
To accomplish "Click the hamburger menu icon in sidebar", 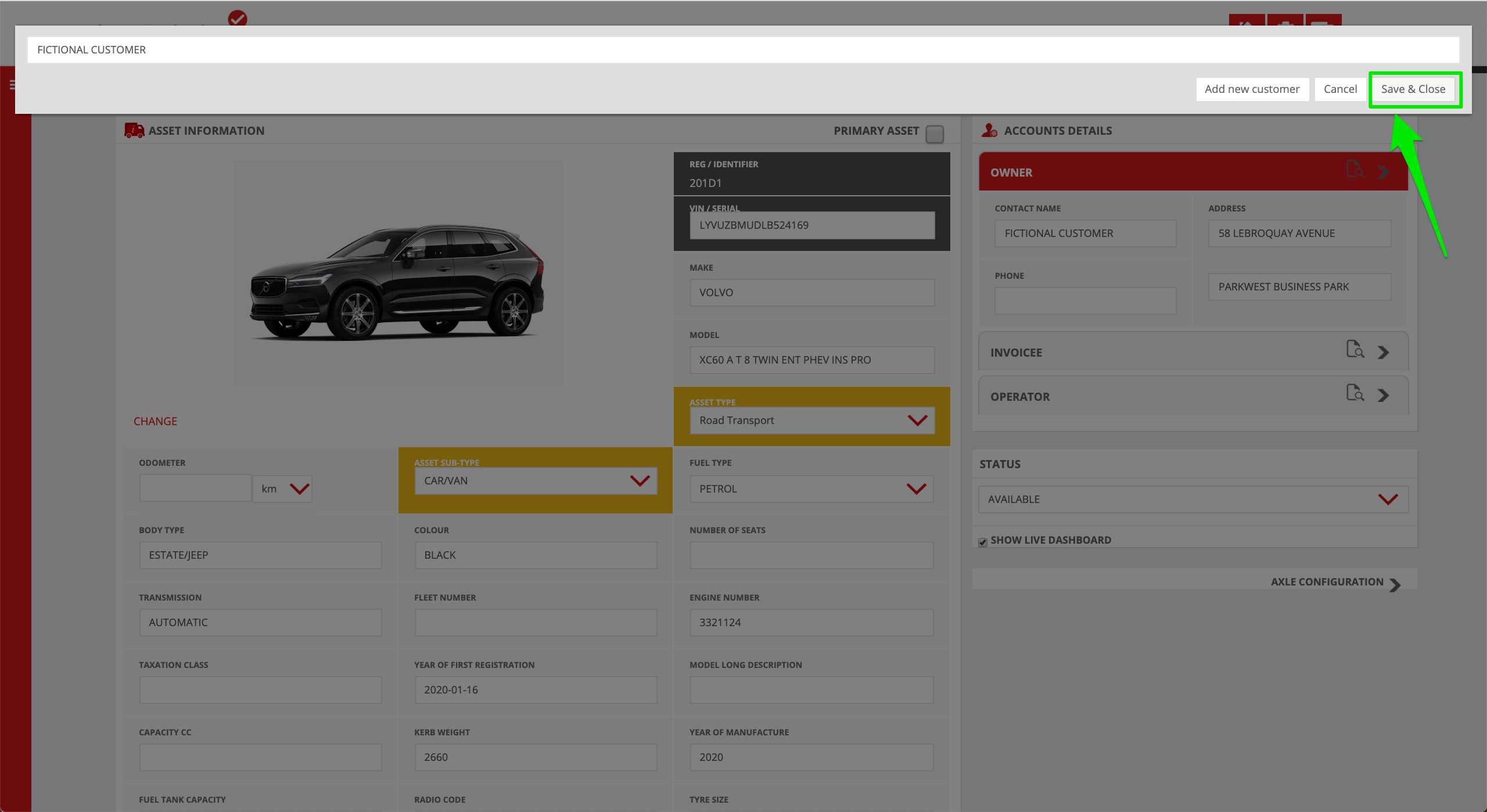I will [x=12, y=85].
